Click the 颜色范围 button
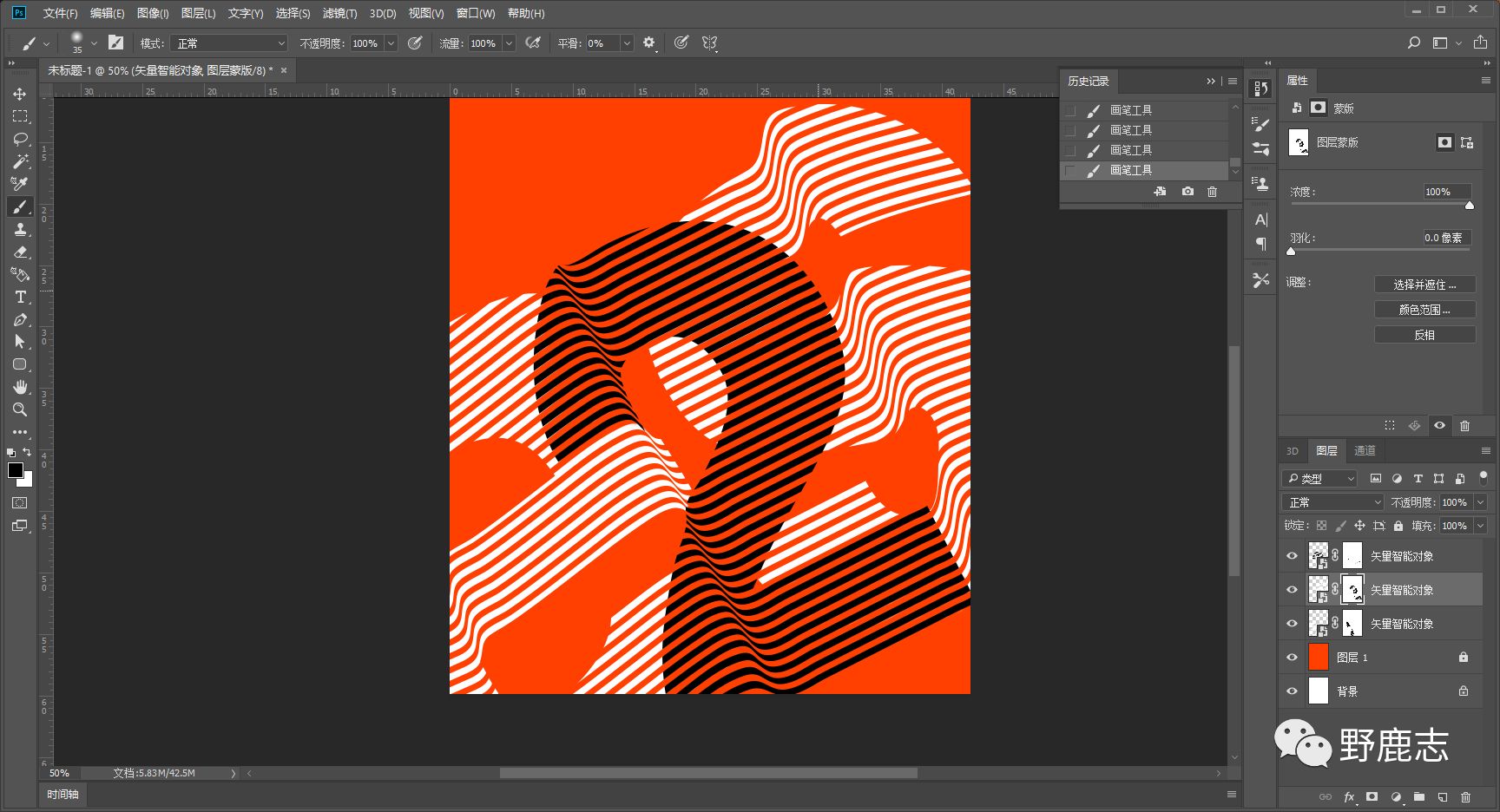This screenshot has width=1500, height=812. pyautogui.click(x=1424, y=310)
